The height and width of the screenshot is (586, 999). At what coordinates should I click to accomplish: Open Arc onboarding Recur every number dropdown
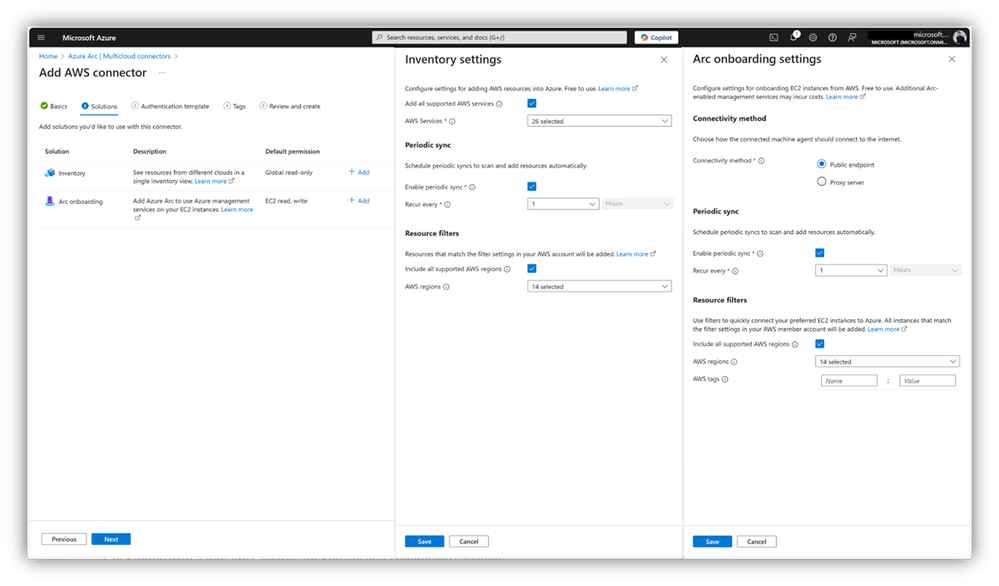(x=851, y=271)
